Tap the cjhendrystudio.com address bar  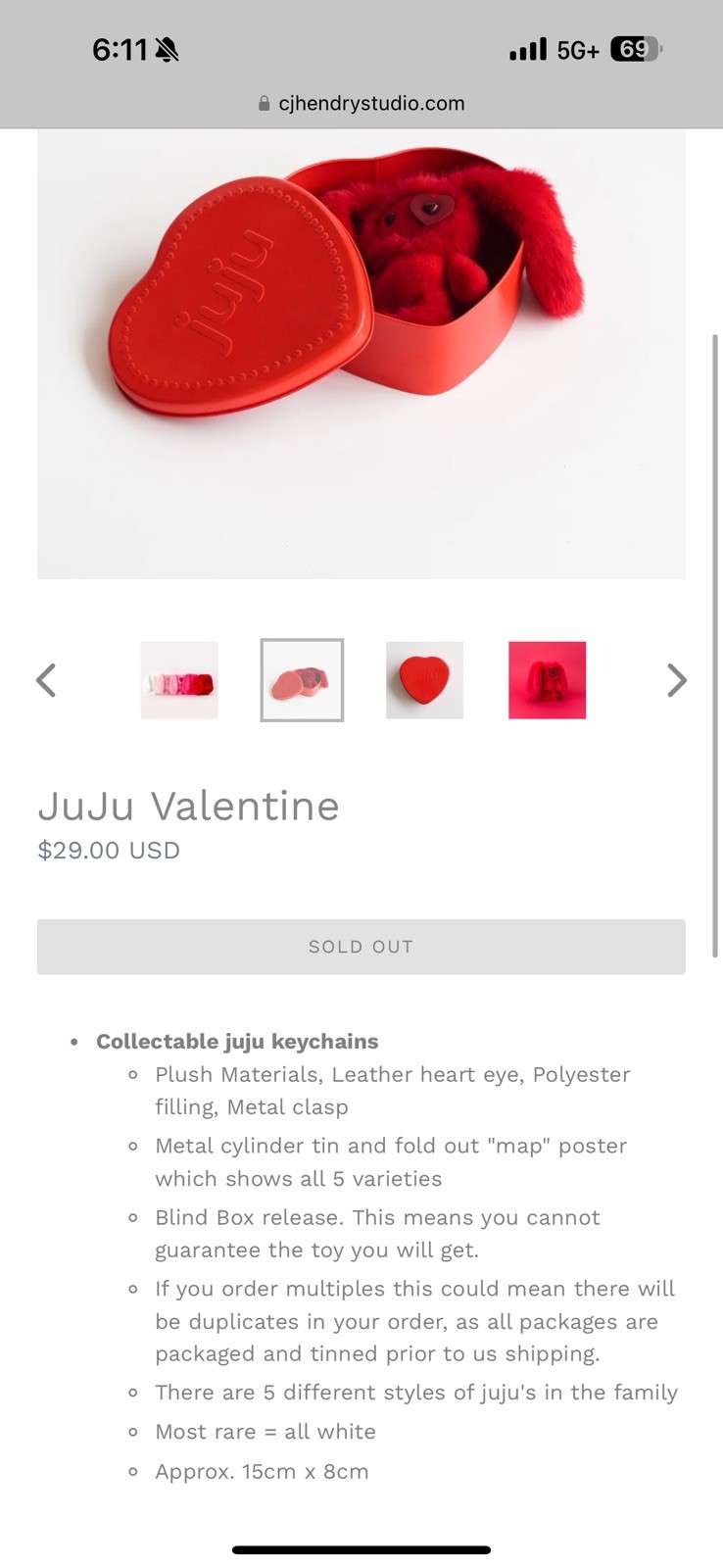click(x=370, y=104)
